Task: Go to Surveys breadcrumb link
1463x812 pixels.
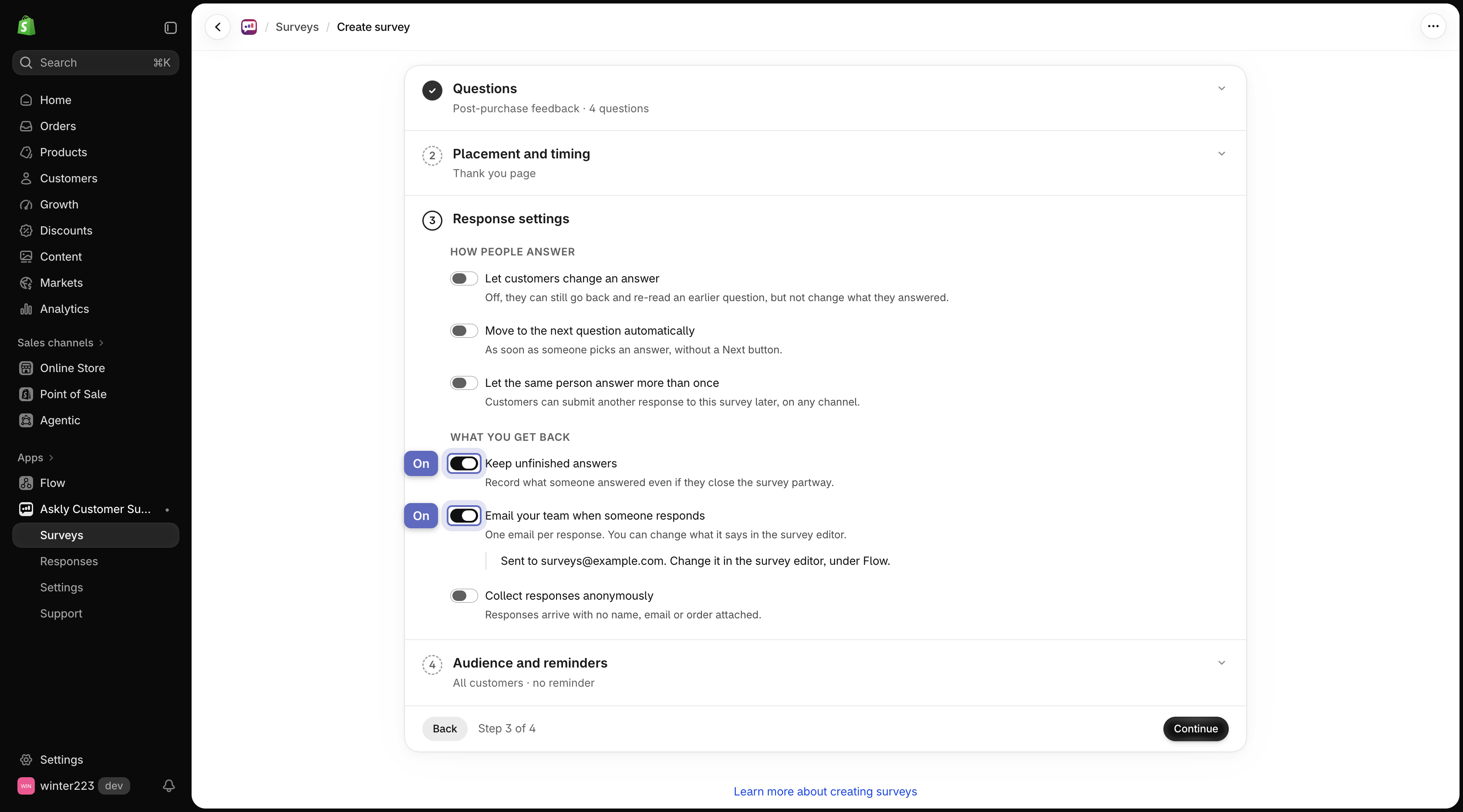Action: tap(297, 27)
